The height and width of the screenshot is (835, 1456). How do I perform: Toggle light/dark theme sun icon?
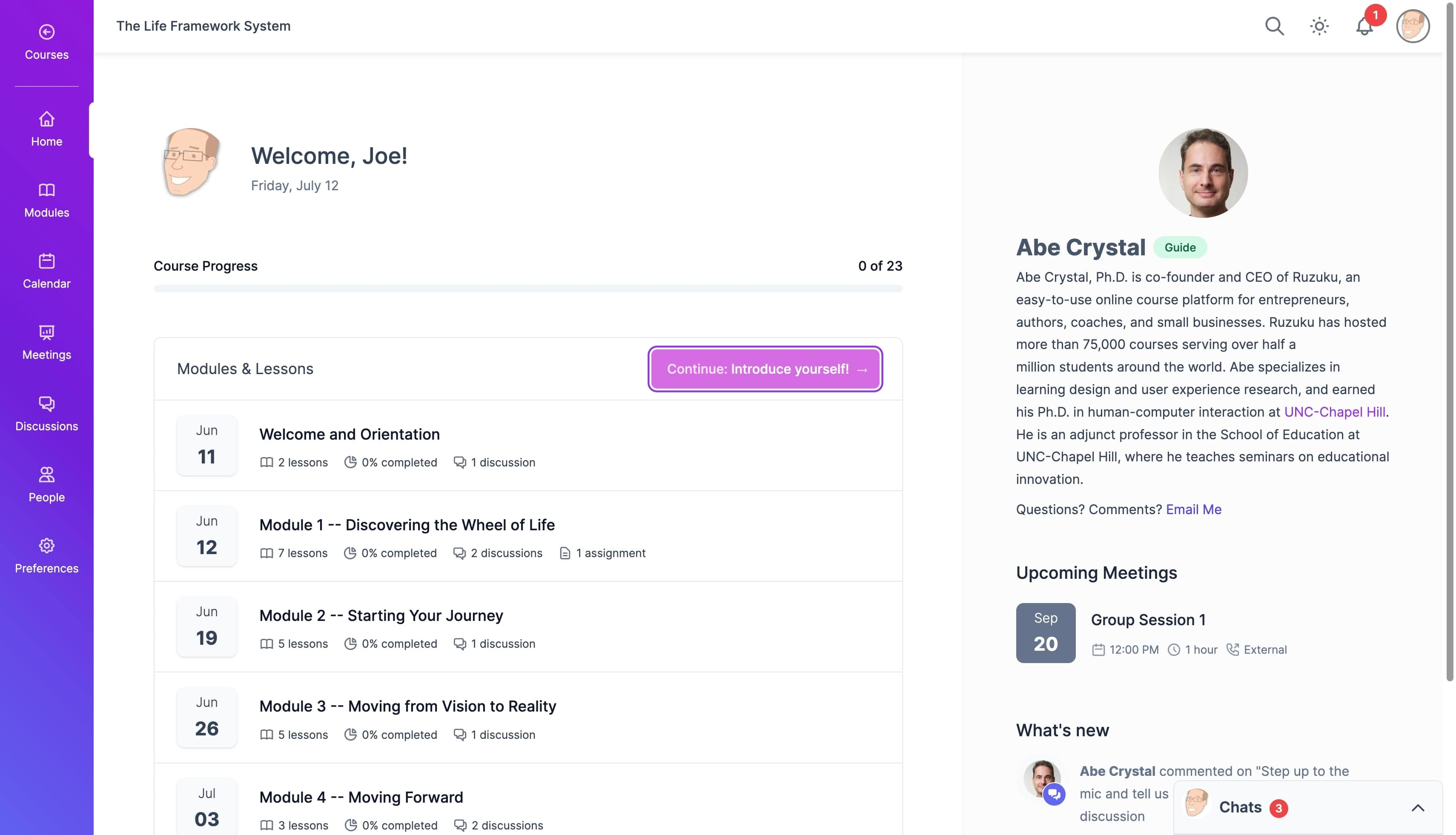tap(1319, 26)
